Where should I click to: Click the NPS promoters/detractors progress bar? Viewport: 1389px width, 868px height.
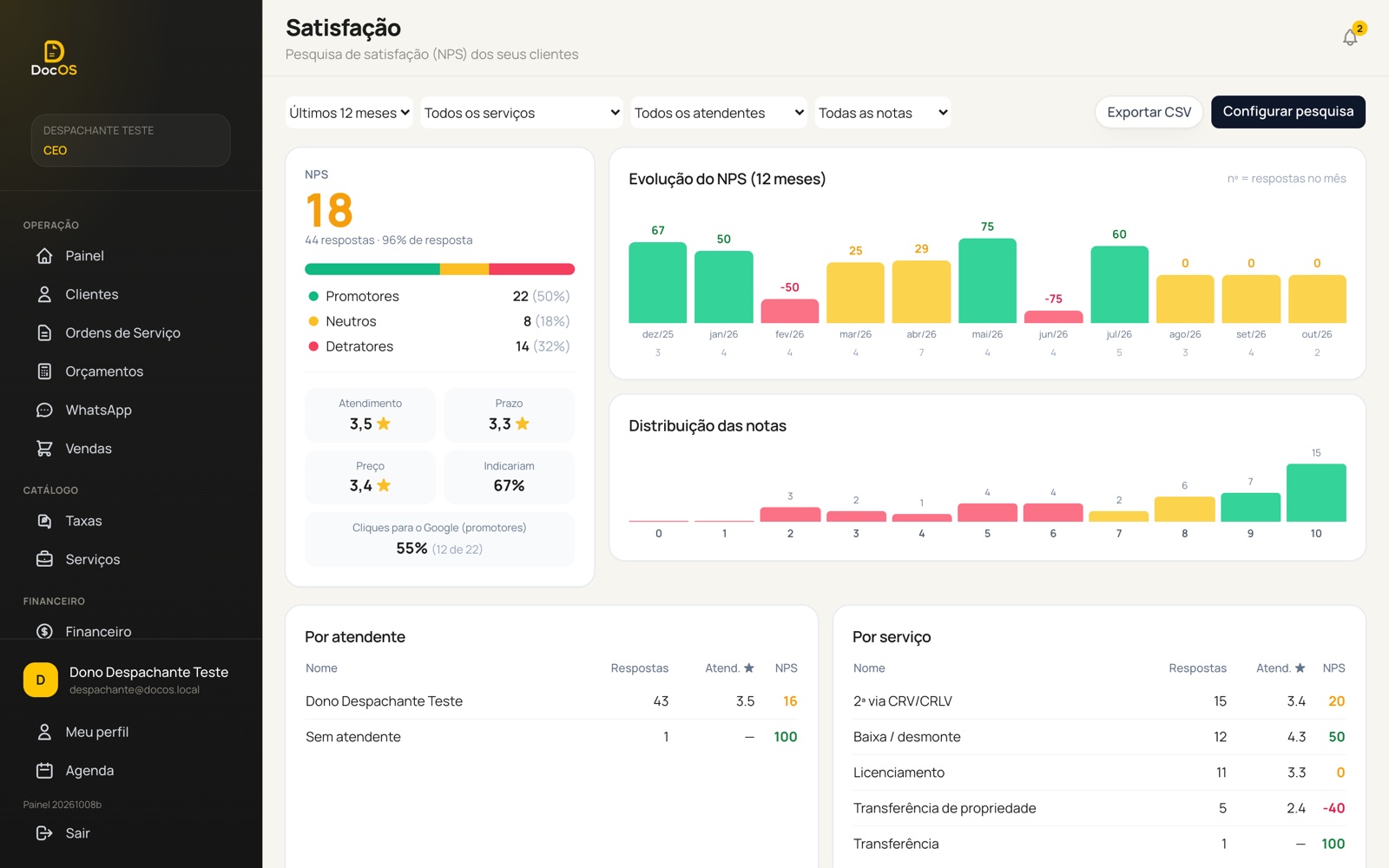click(x=439, y=269)
